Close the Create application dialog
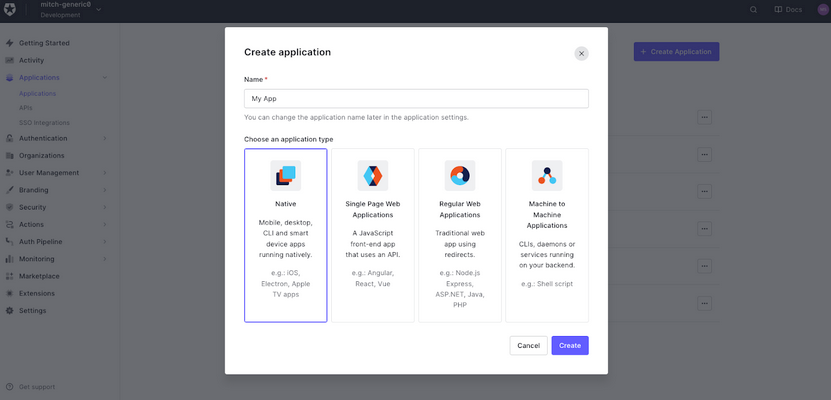 [x=581, y=53]
